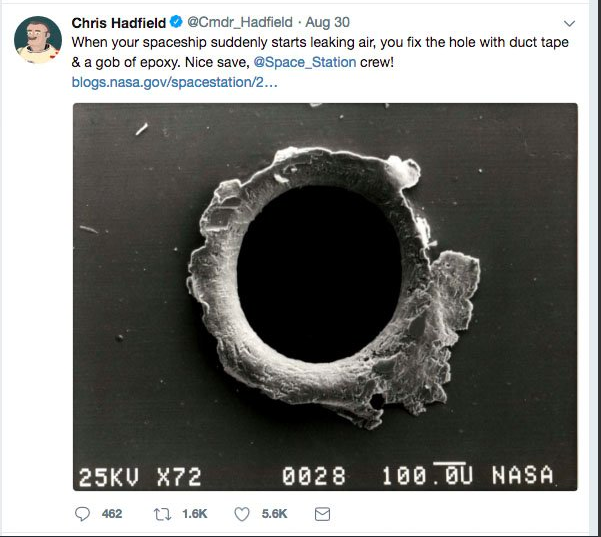
Task: Click the 100.0U scale bar in the image
Action: point(428,475)
